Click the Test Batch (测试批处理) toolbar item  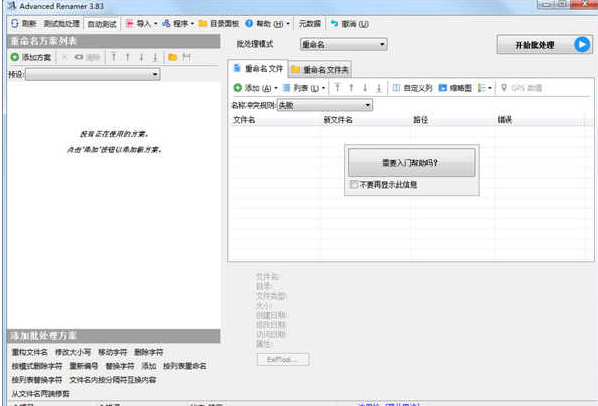click(61, 24)
